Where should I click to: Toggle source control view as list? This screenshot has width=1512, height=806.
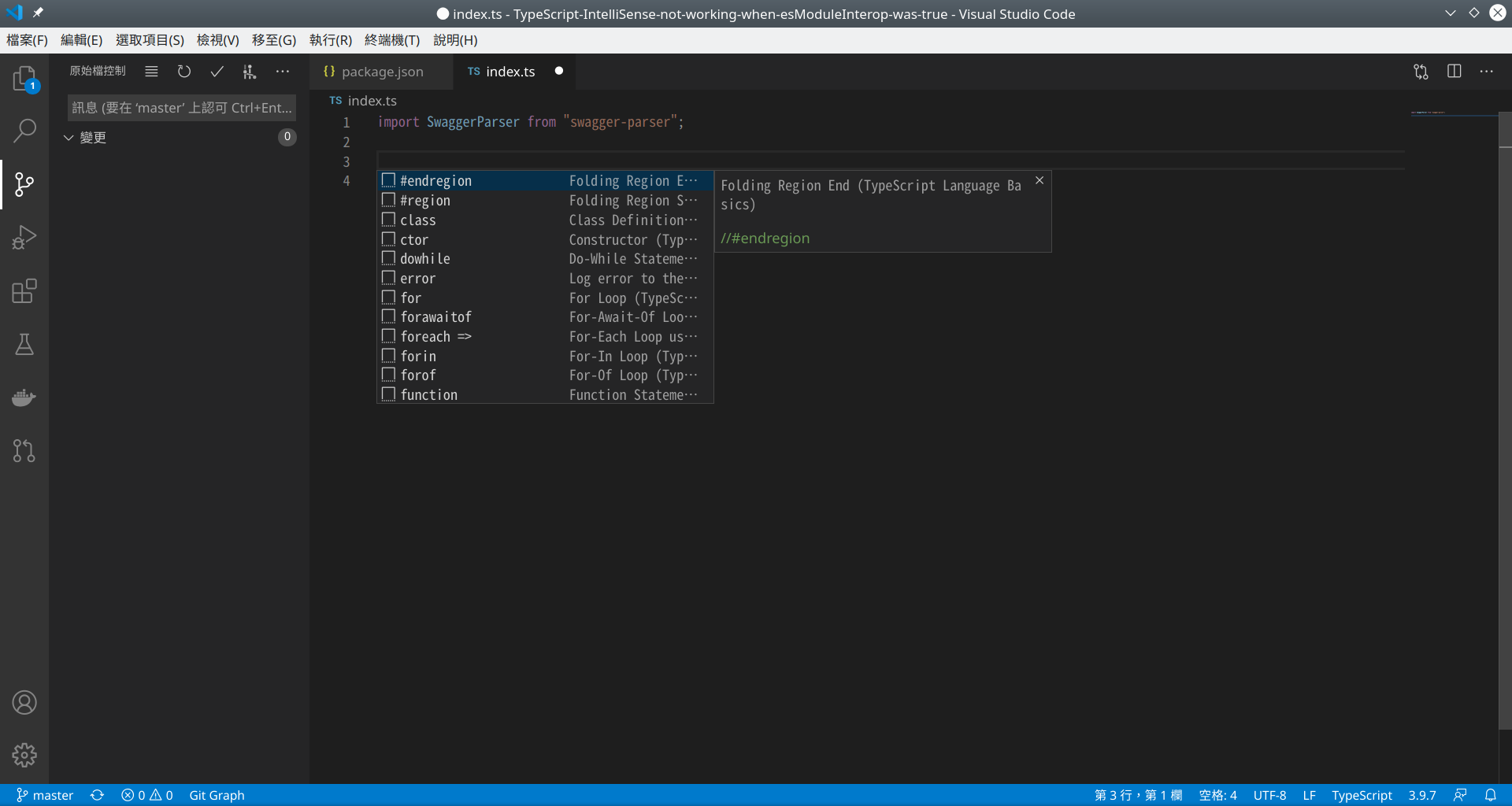(x=151, y=72)
